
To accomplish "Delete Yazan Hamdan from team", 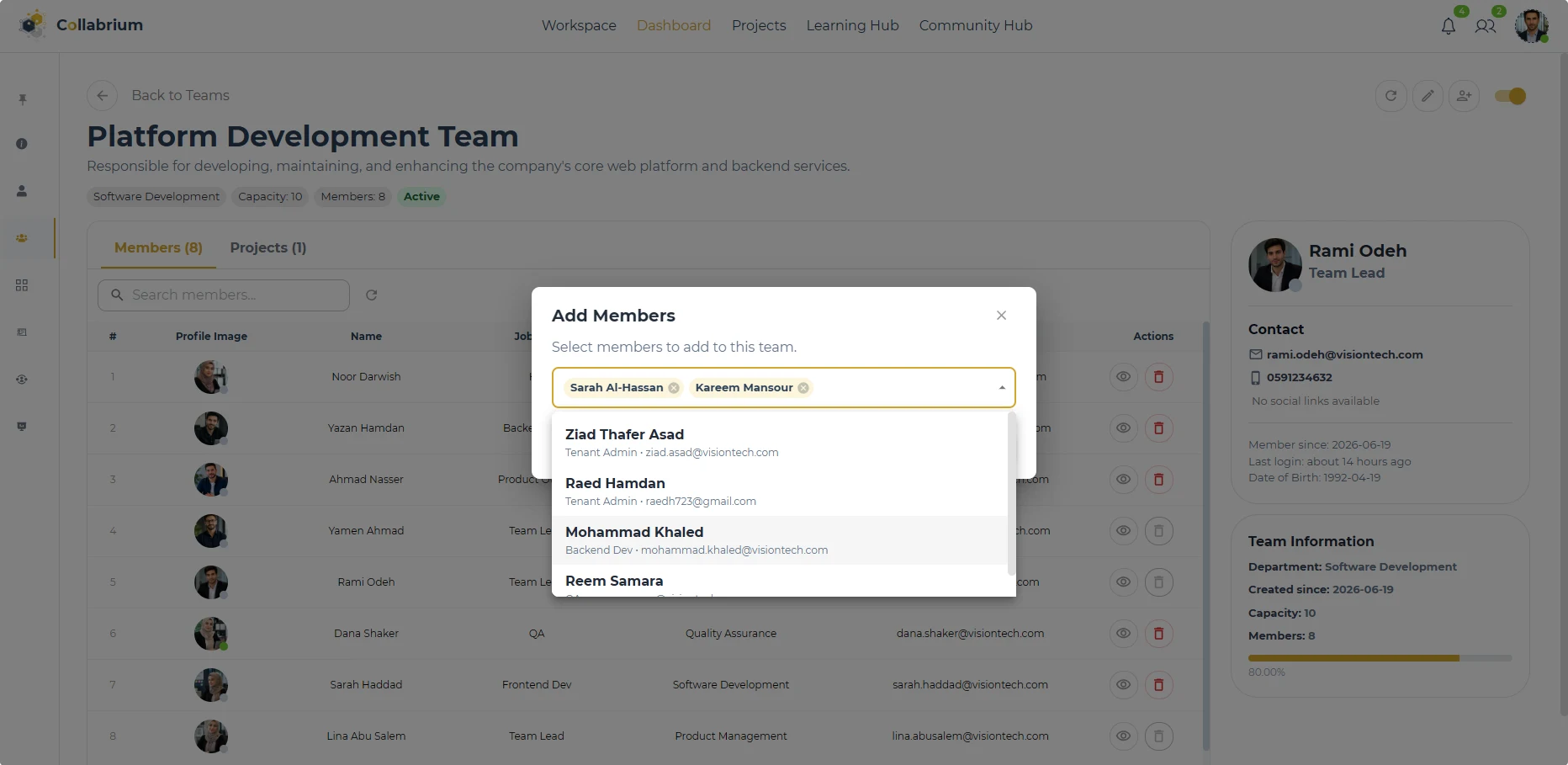I will click(1158, 428).
